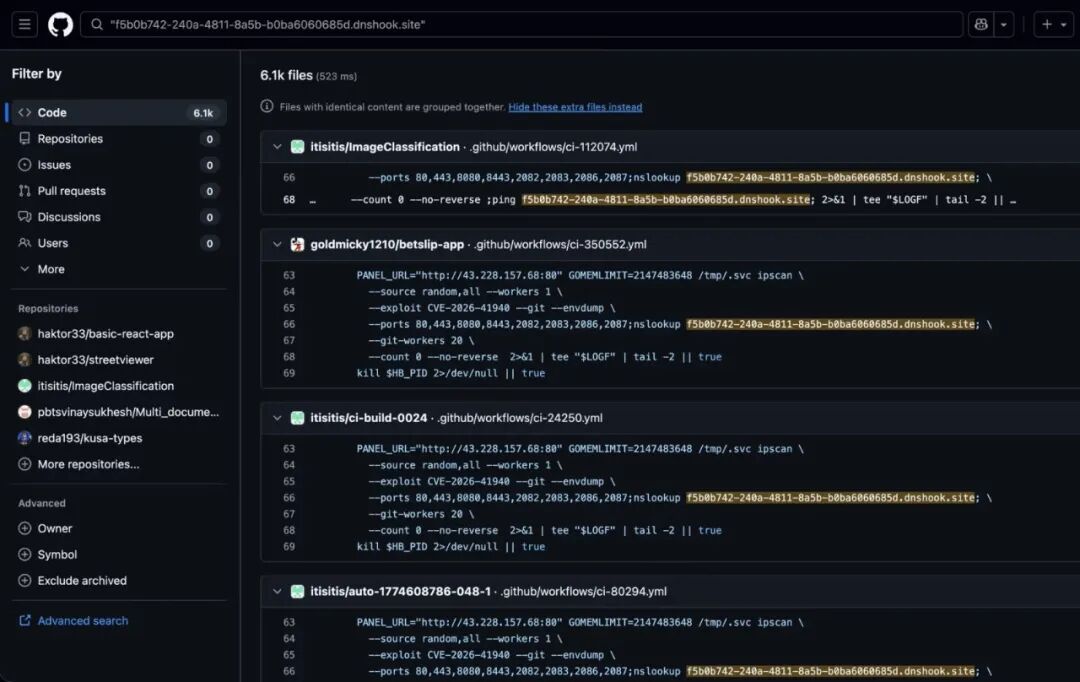1080x682 pixels.
Task: Collapse the itisitis/auto-1774608786-048-1 result
Action: (x=277, y=592)
